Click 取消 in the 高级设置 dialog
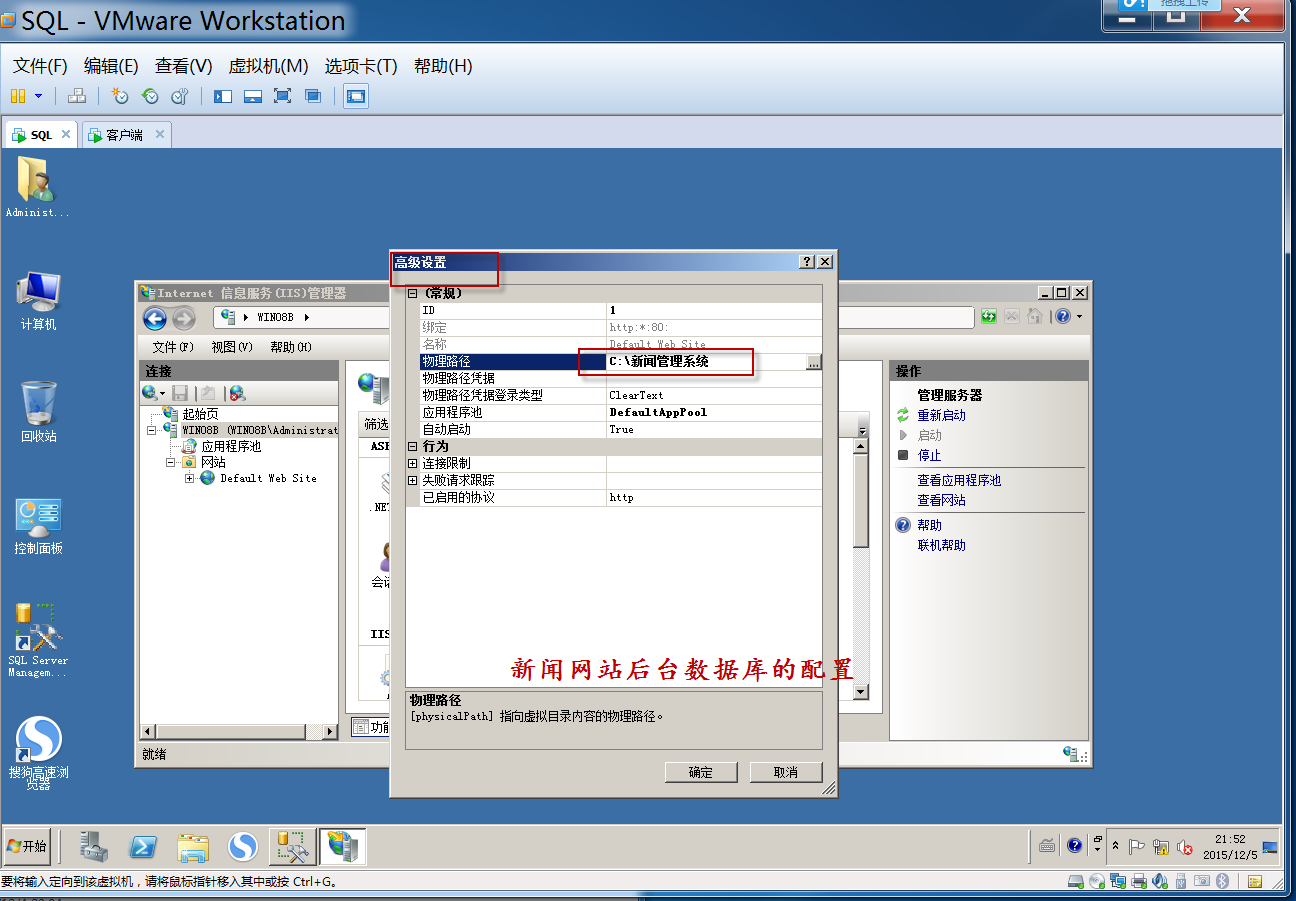The image size is (1296, 901). (786, 772)
